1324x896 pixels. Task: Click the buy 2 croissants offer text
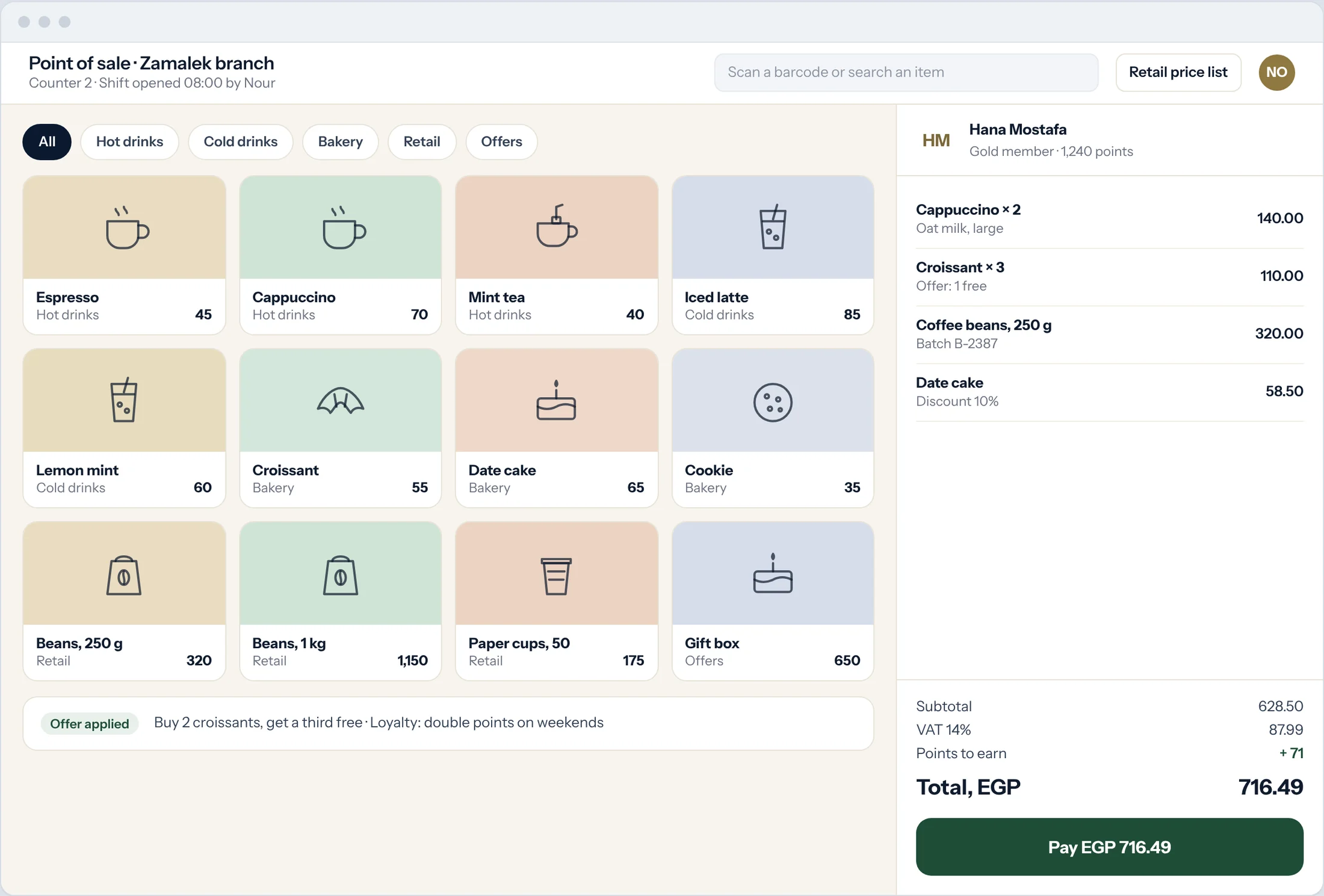(x=379, y=723)
